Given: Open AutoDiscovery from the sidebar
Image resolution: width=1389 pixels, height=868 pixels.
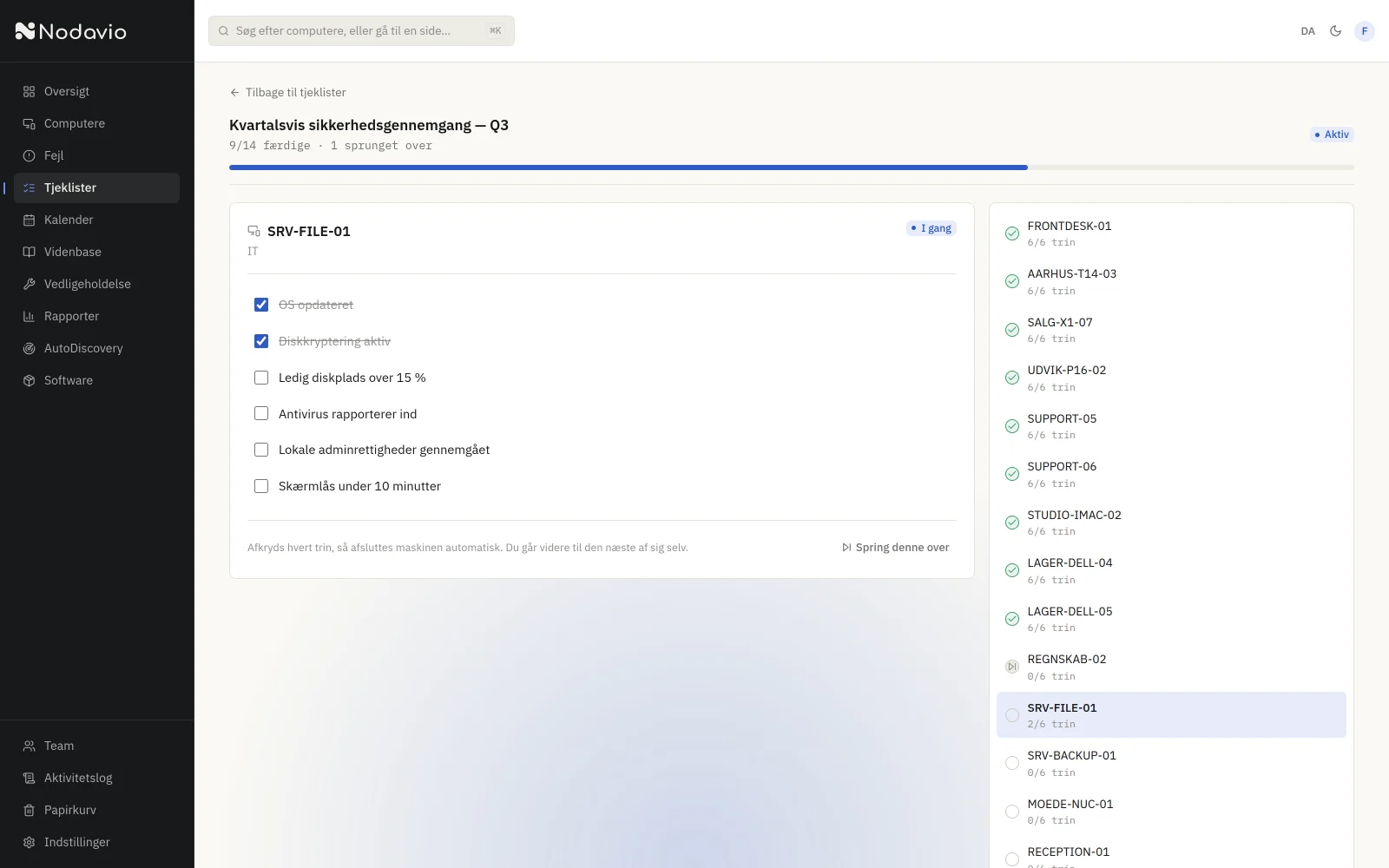Looking at the screenshot, I should 96,348.
